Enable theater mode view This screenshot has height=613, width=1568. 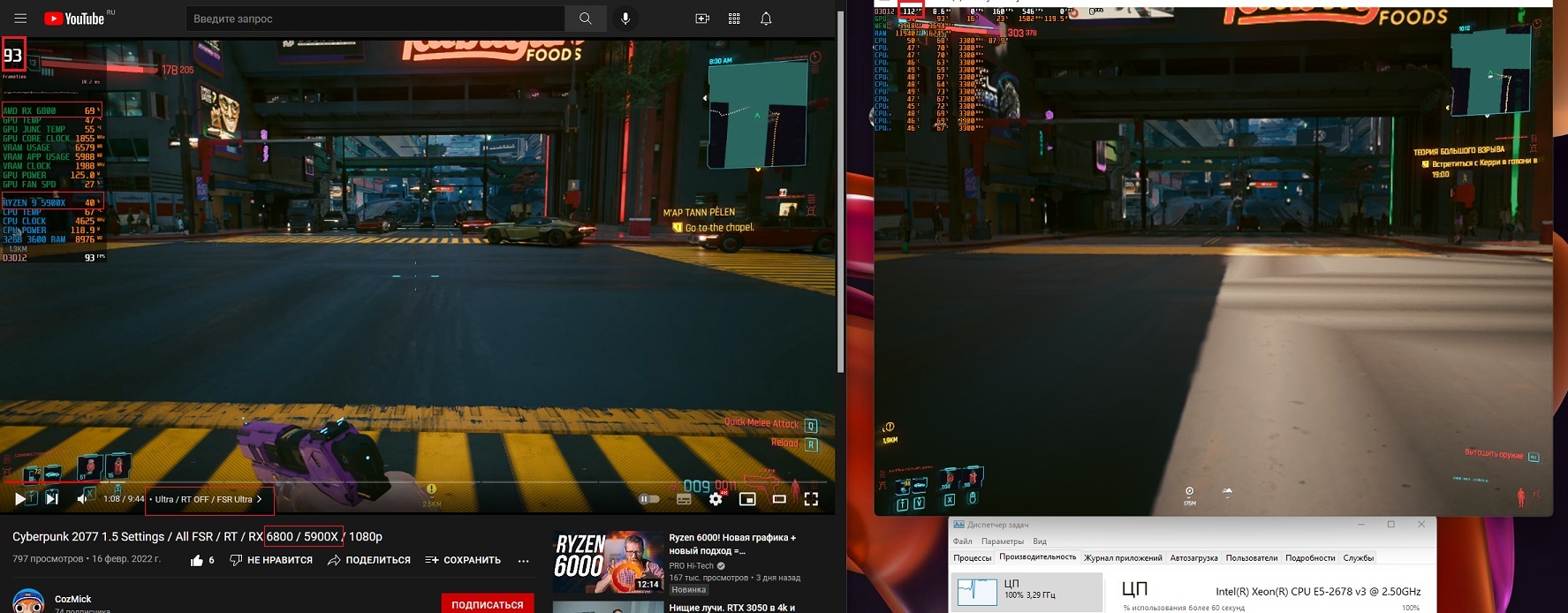[779, 499]
